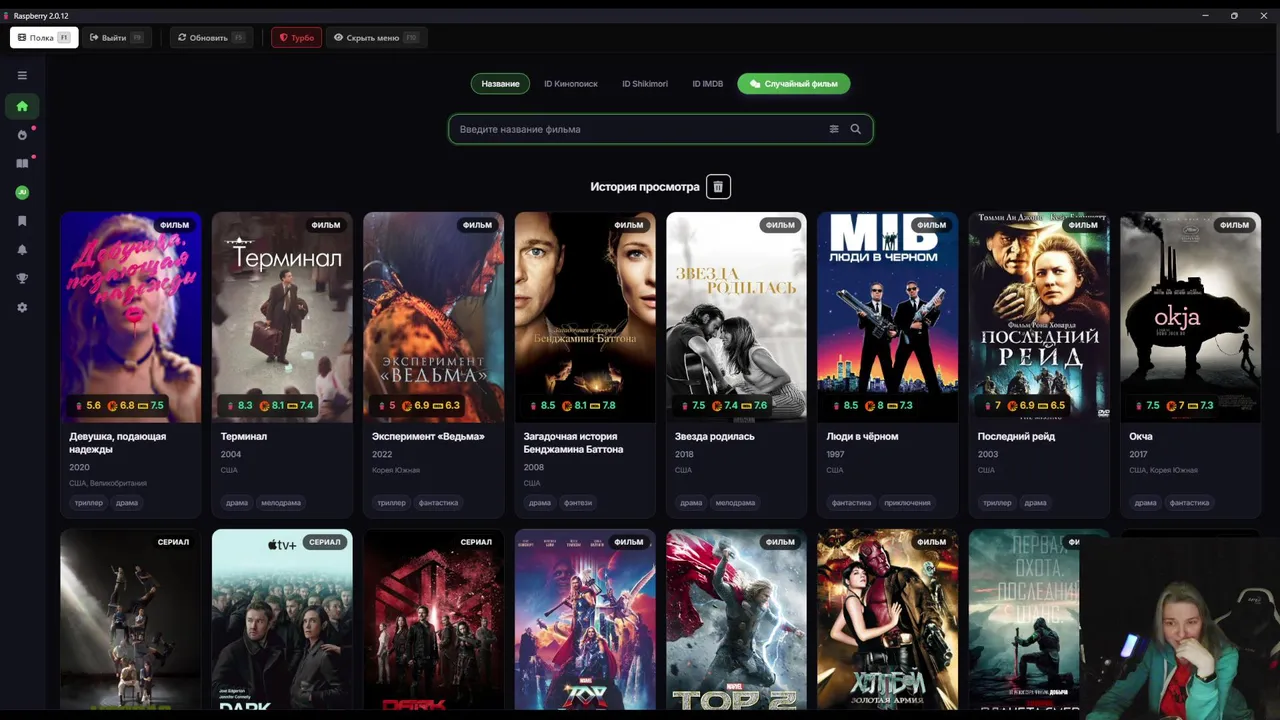Open the Thor Love and Thunder poster
The image size is (1280, 720).
pyautogui.click(x=585, y=619)
